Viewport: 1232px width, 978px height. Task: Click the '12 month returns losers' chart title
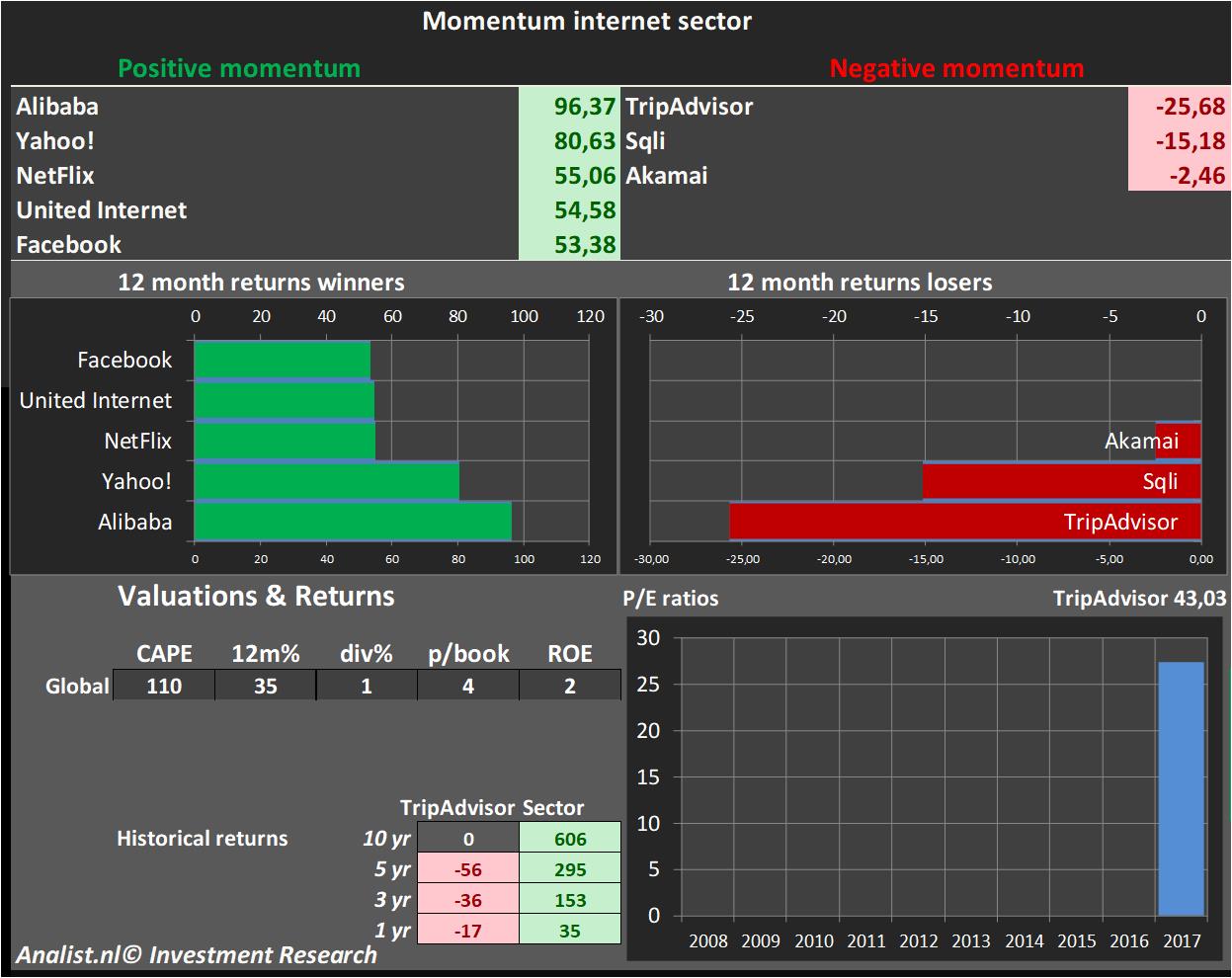tap(860, 283)
